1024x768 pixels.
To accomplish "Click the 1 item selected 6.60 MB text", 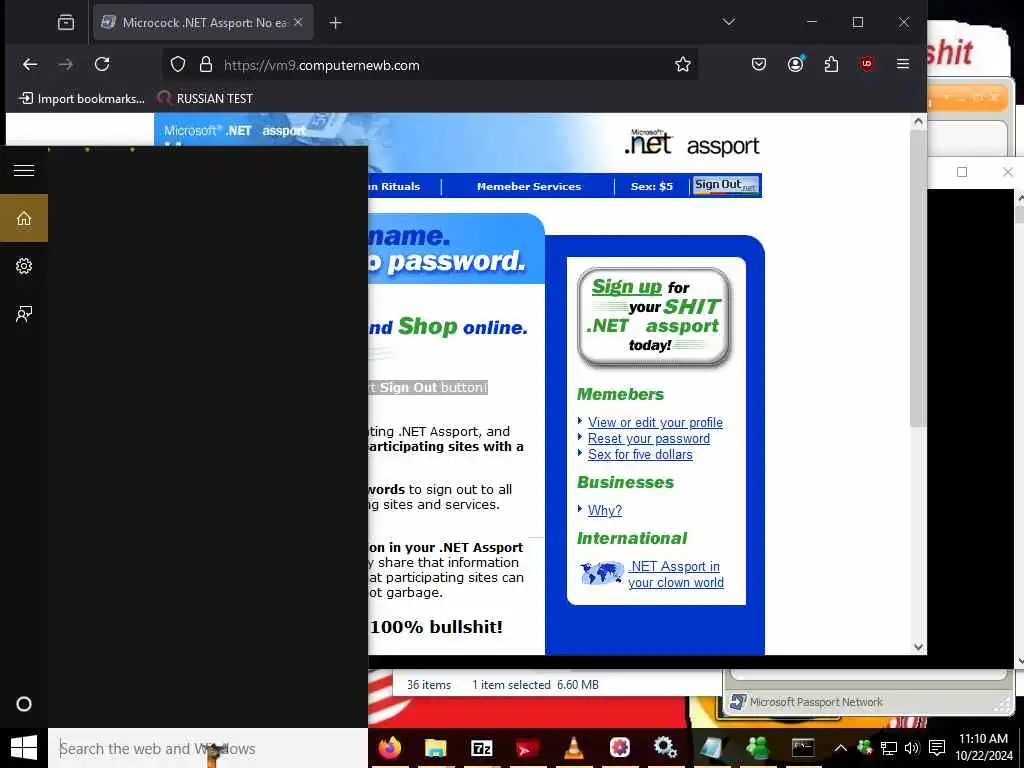I will pyautogui.click(x=535, y=684).
